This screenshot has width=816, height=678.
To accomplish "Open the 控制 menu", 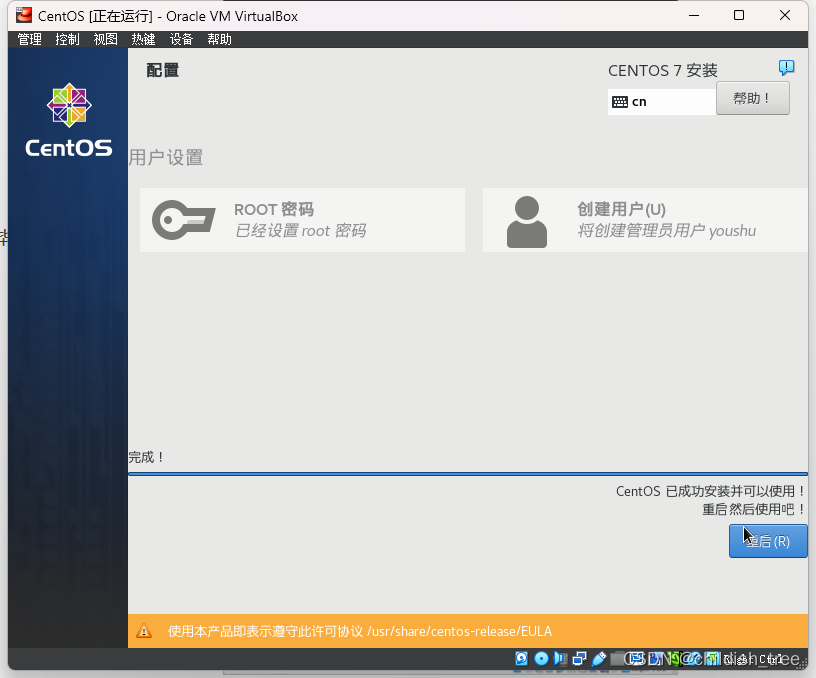I will (68, 40).
